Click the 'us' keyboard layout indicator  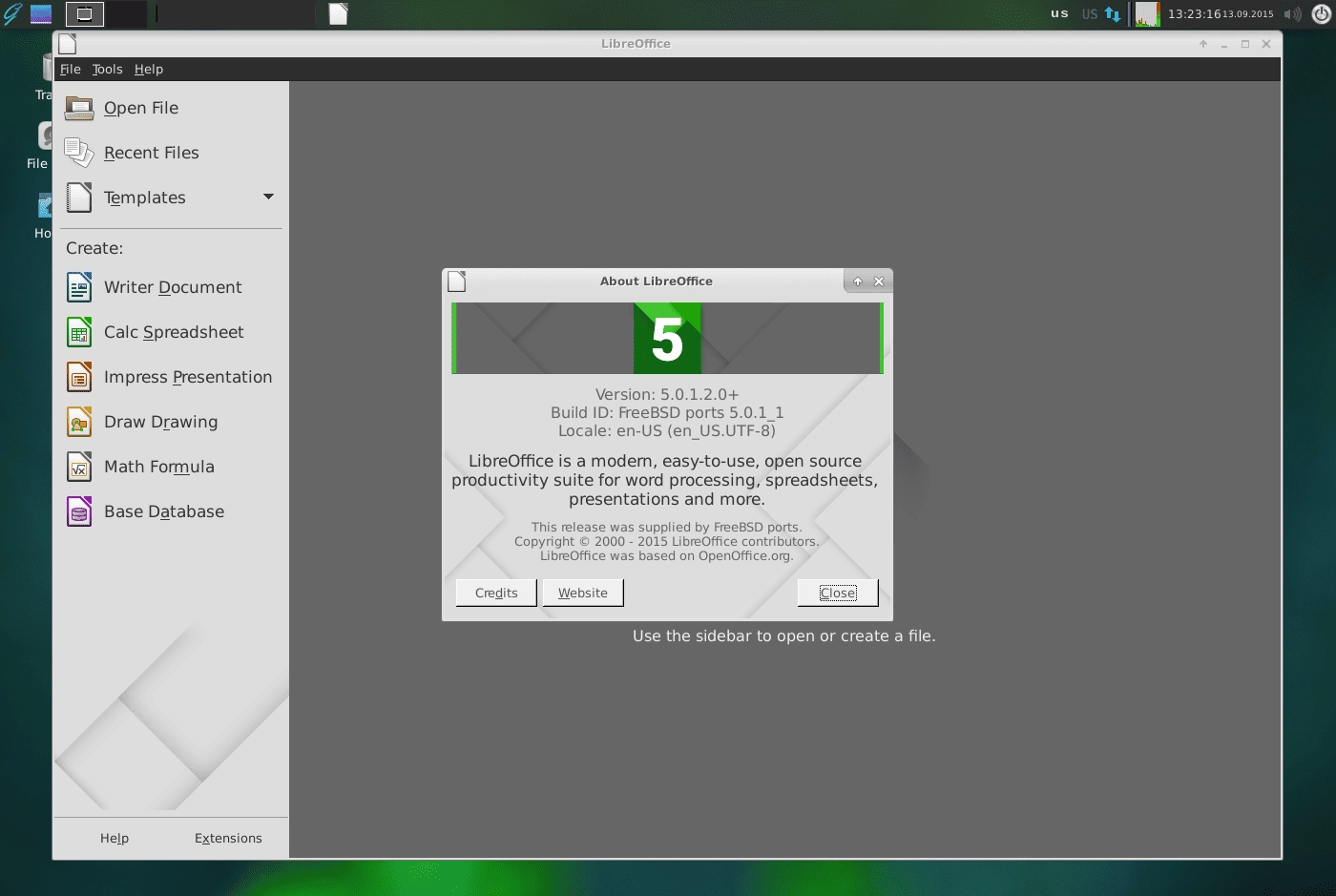click(x=1060, y=13)
